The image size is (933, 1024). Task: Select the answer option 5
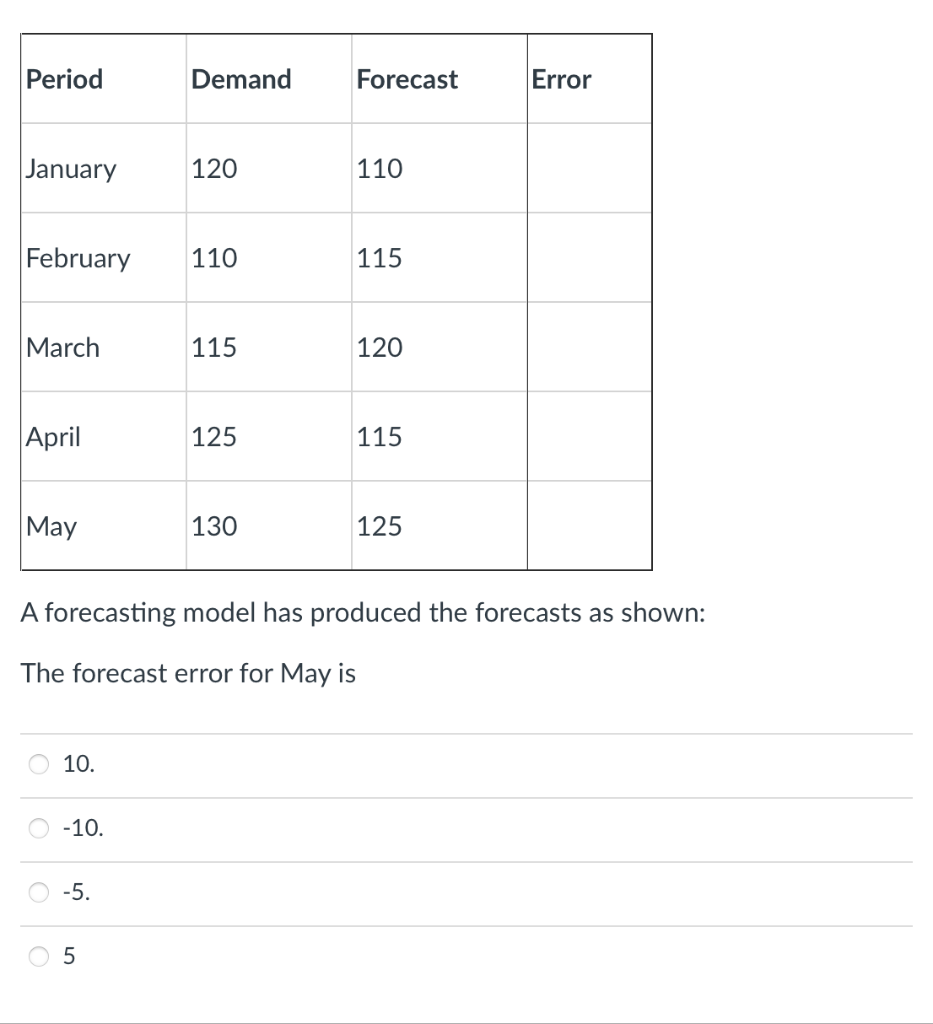38,957
